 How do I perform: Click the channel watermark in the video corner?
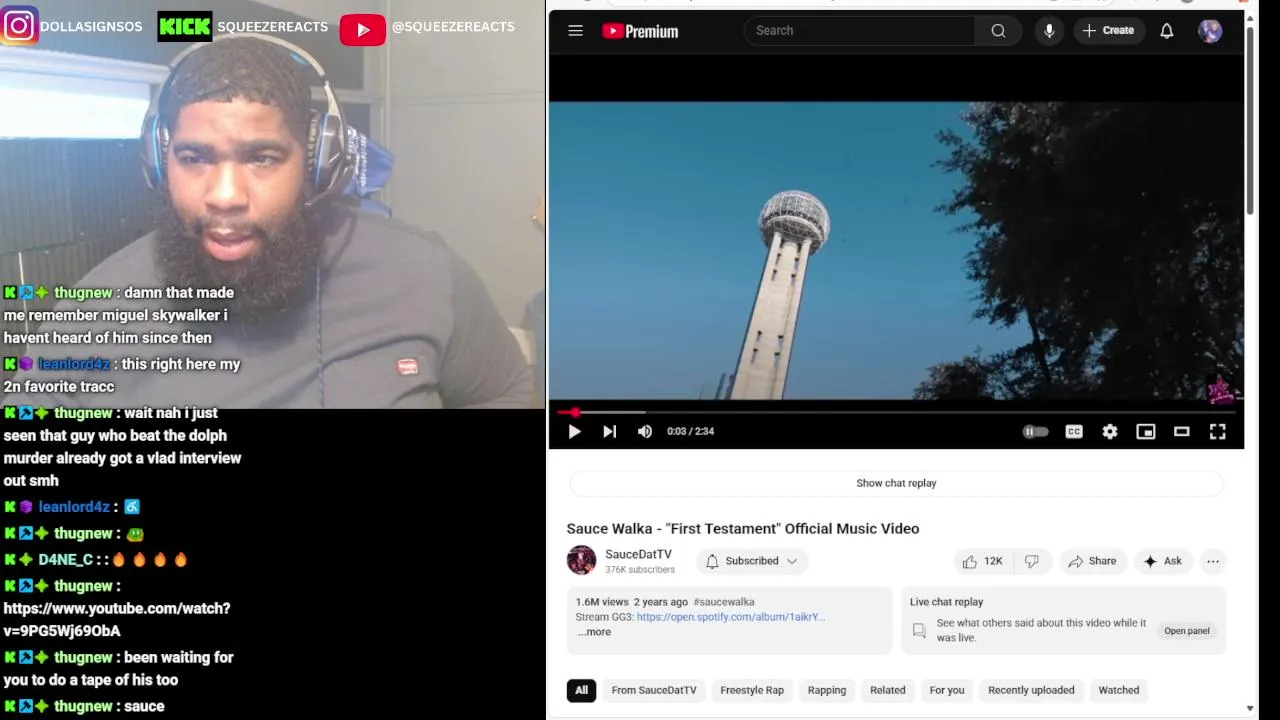click(1220, 388)
